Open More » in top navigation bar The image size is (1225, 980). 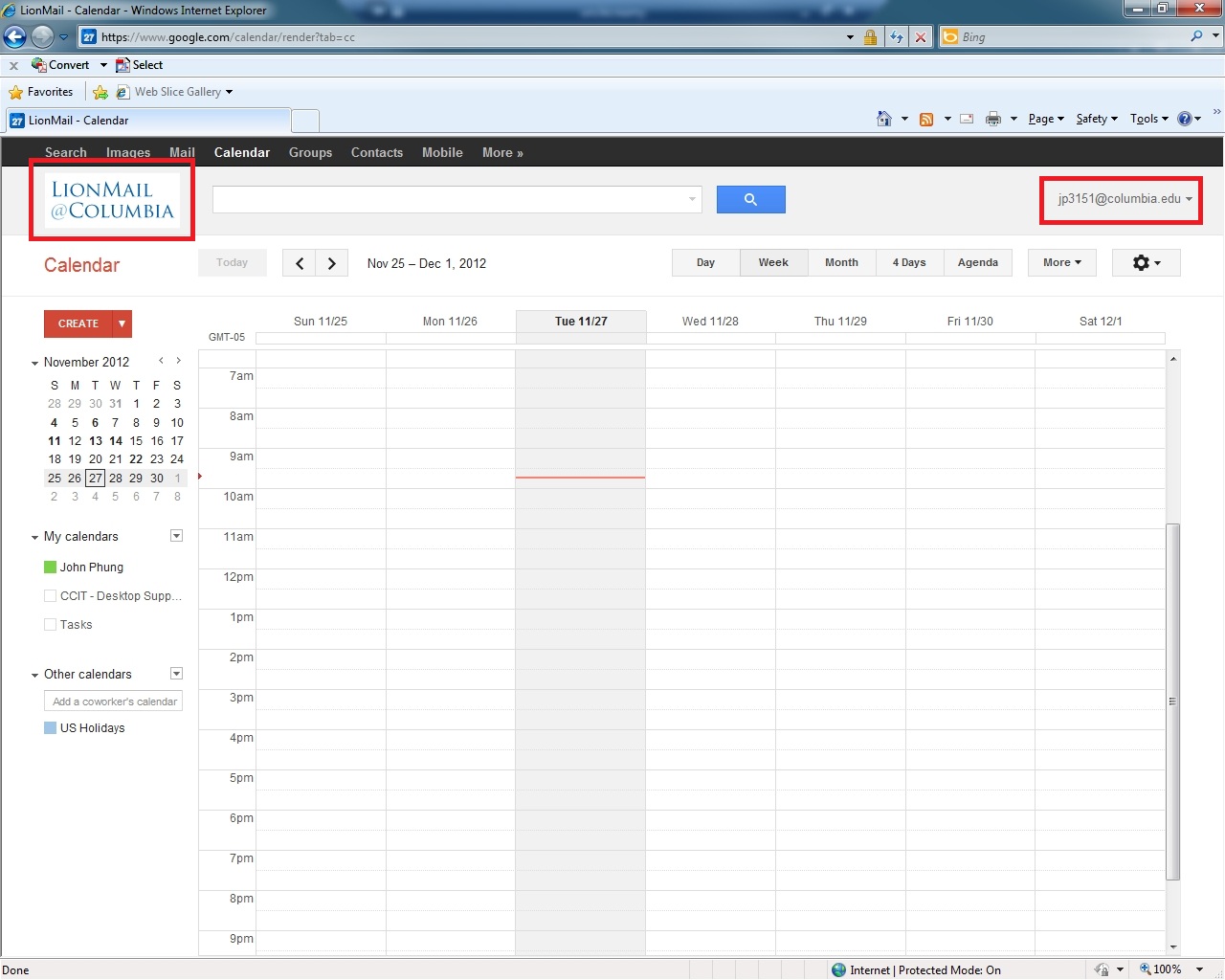502,152
